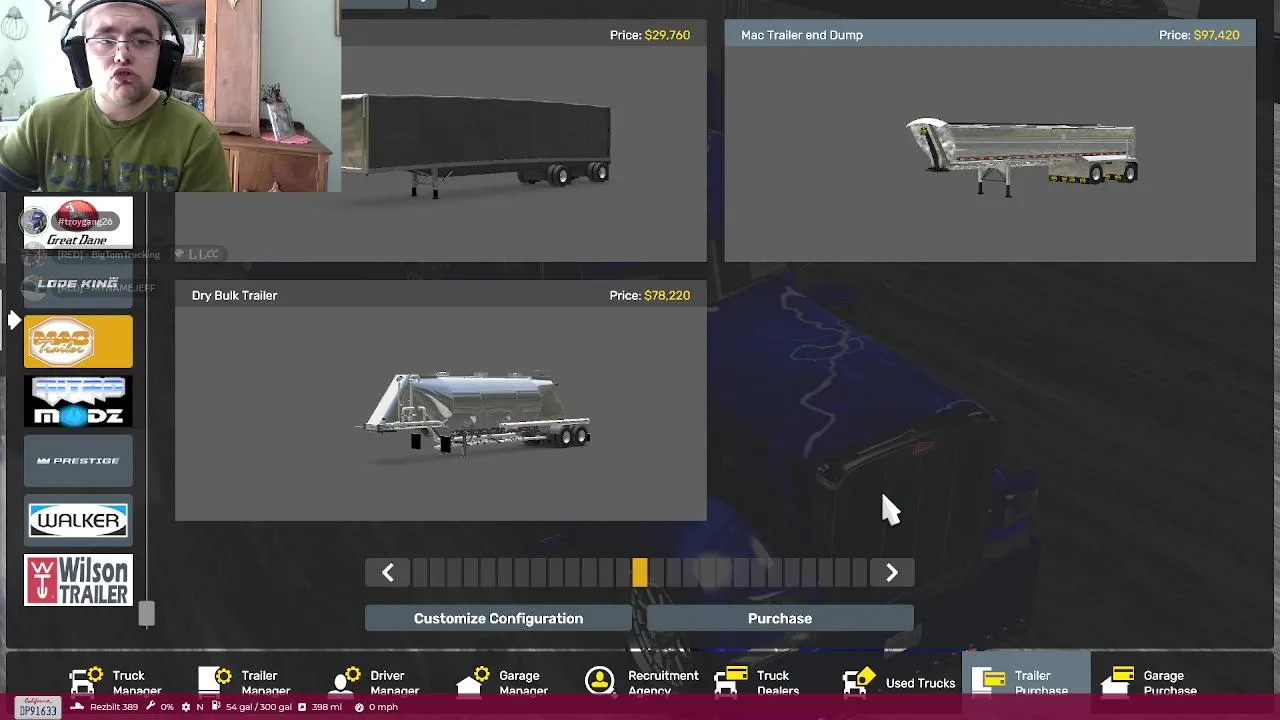Choose the Walker brand logo
This screenshot has height=720, width=1280.
coord(78,520)
